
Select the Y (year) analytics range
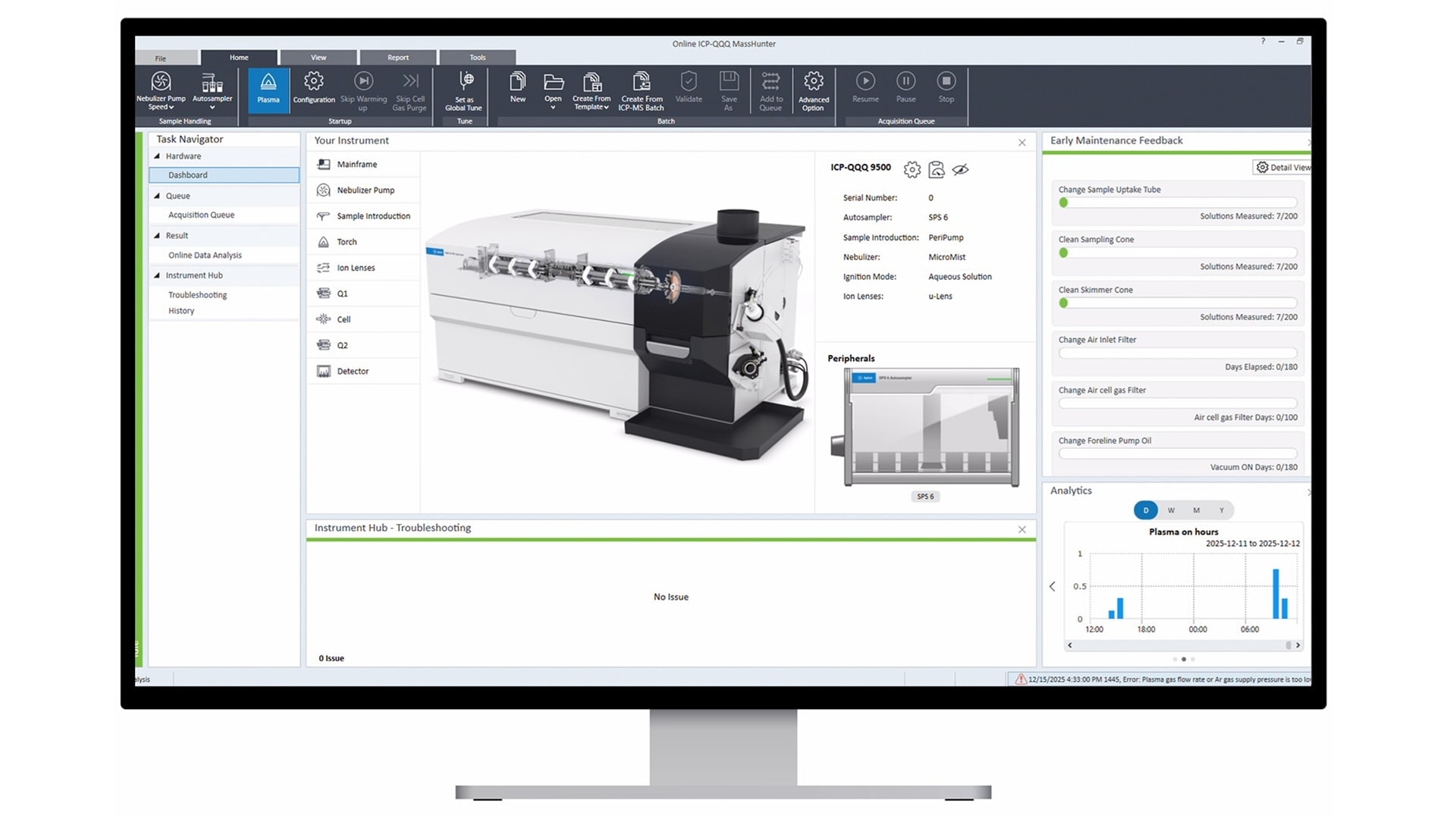pos(1221,510)
